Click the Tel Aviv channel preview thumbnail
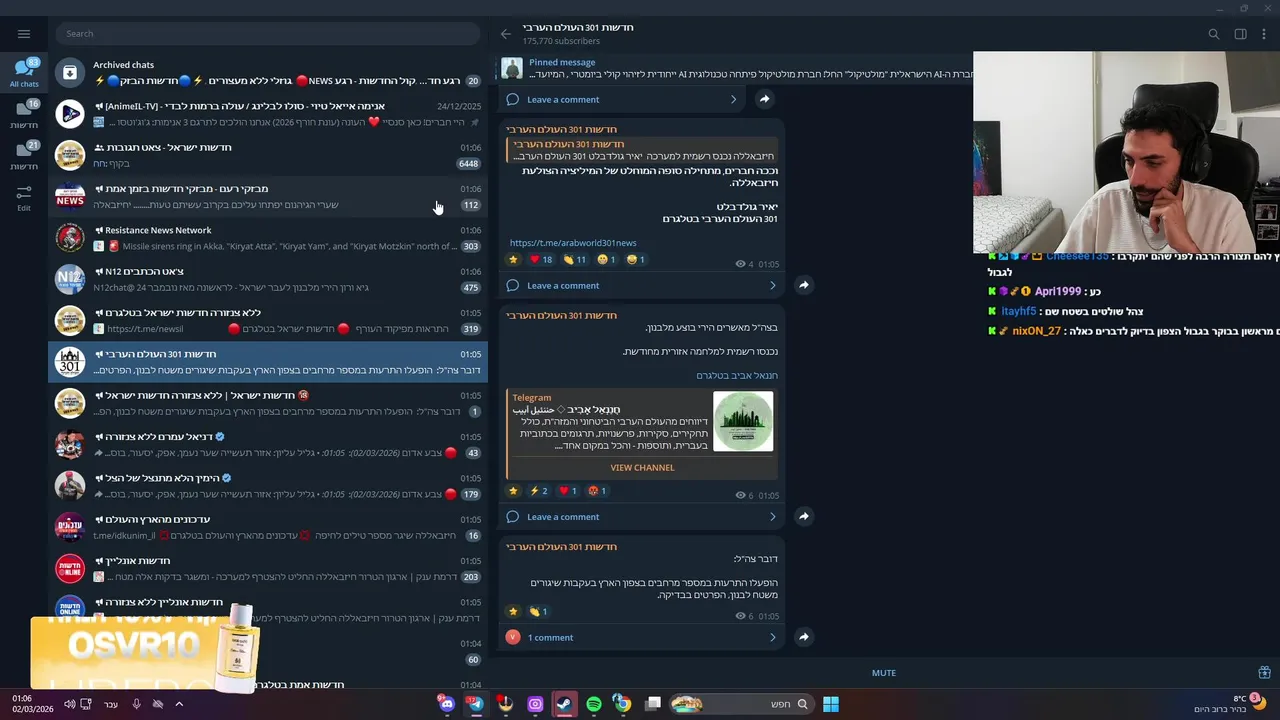The height and width of the screenshot is (720, 1280). point(743,421)
